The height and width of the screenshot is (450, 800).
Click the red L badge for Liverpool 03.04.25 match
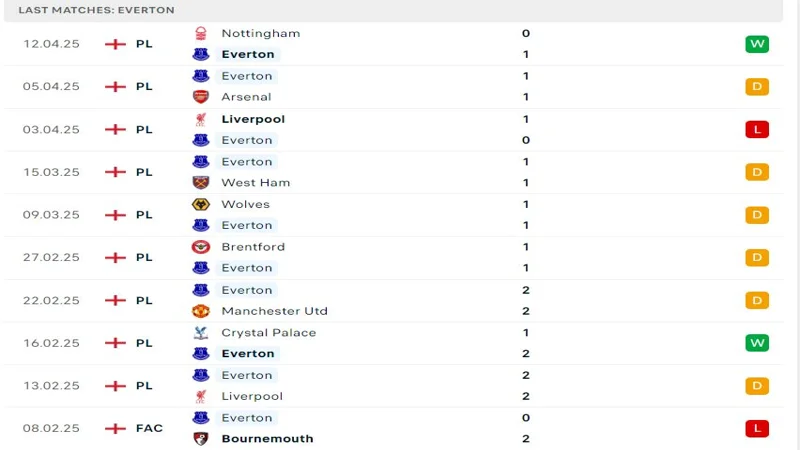pos(757,130)
